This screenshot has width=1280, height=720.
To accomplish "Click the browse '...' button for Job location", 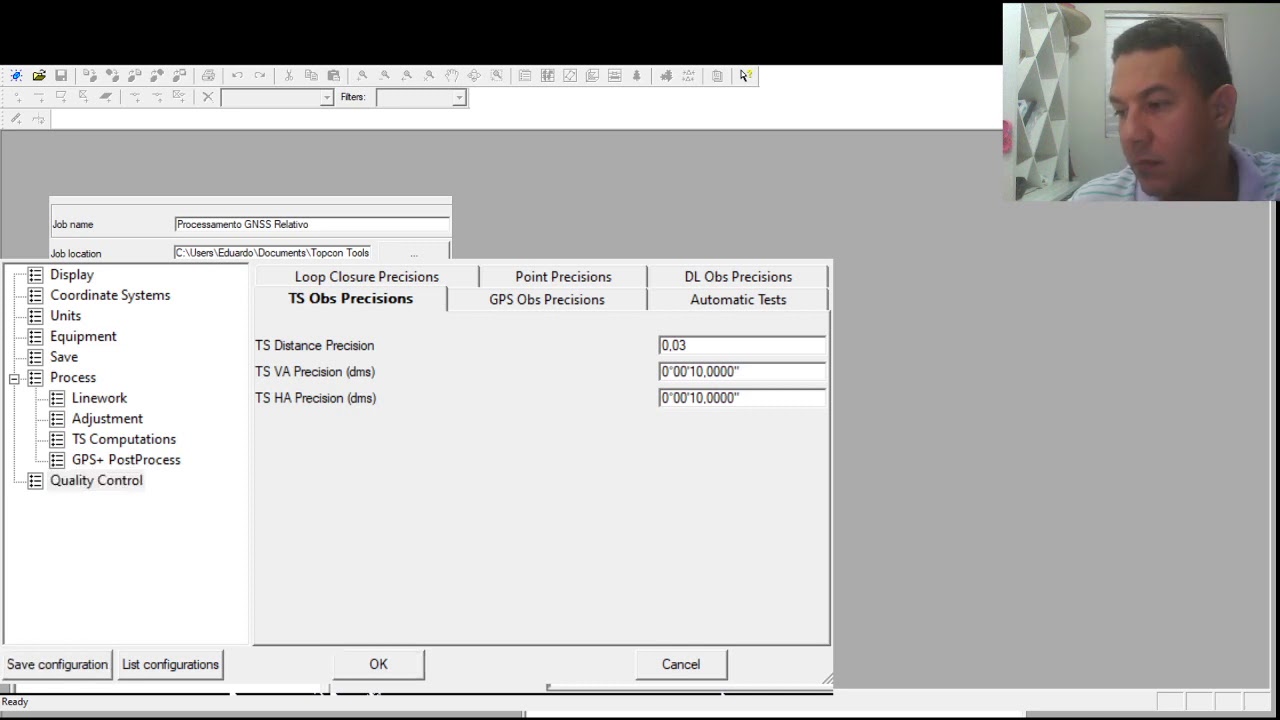I will [x=413, y=254].
